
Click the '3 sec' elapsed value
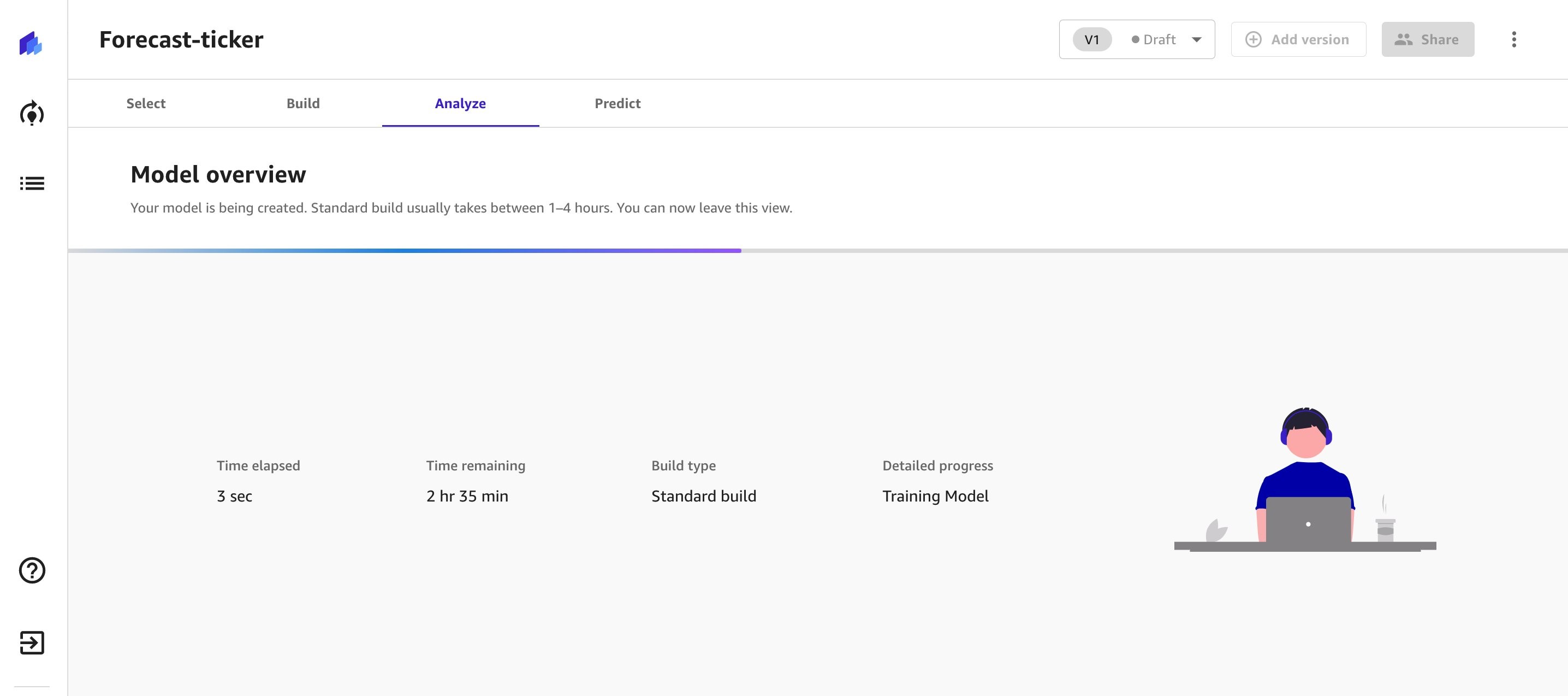[234, 496]
